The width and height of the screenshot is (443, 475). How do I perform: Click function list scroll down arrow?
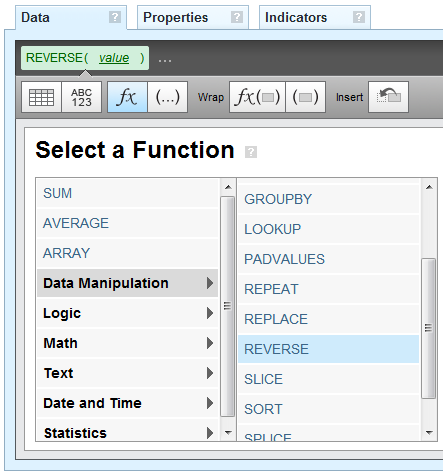click(x=429, y=433)
